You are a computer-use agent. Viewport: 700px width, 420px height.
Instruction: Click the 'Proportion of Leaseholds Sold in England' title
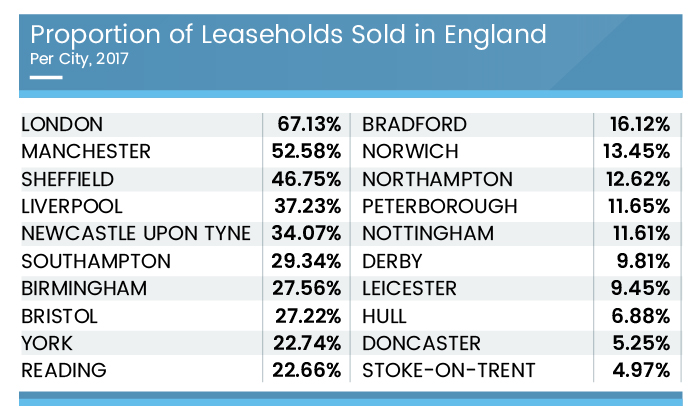click(x=289, y=35)
